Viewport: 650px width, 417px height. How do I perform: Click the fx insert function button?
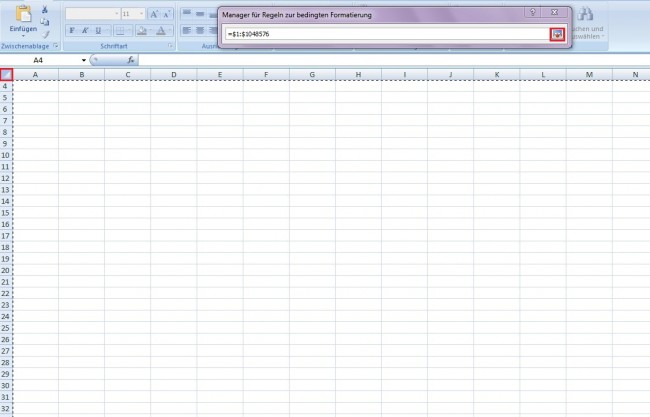(x=131, y=60)
